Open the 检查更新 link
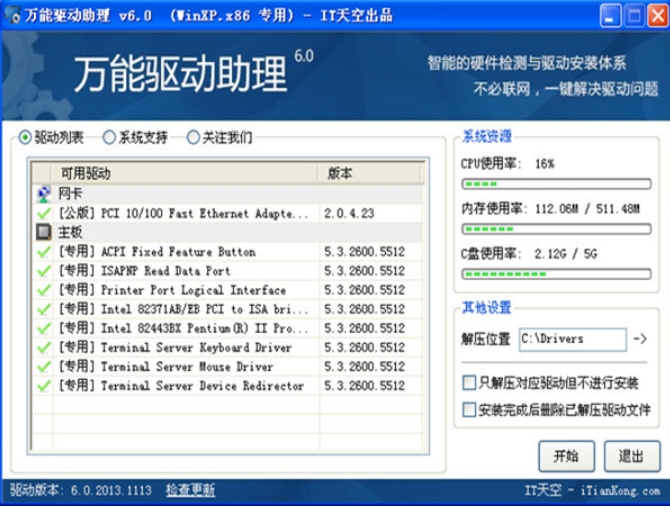Image resolution: width=670 pixels, height=508 pixels. [191, 490]
